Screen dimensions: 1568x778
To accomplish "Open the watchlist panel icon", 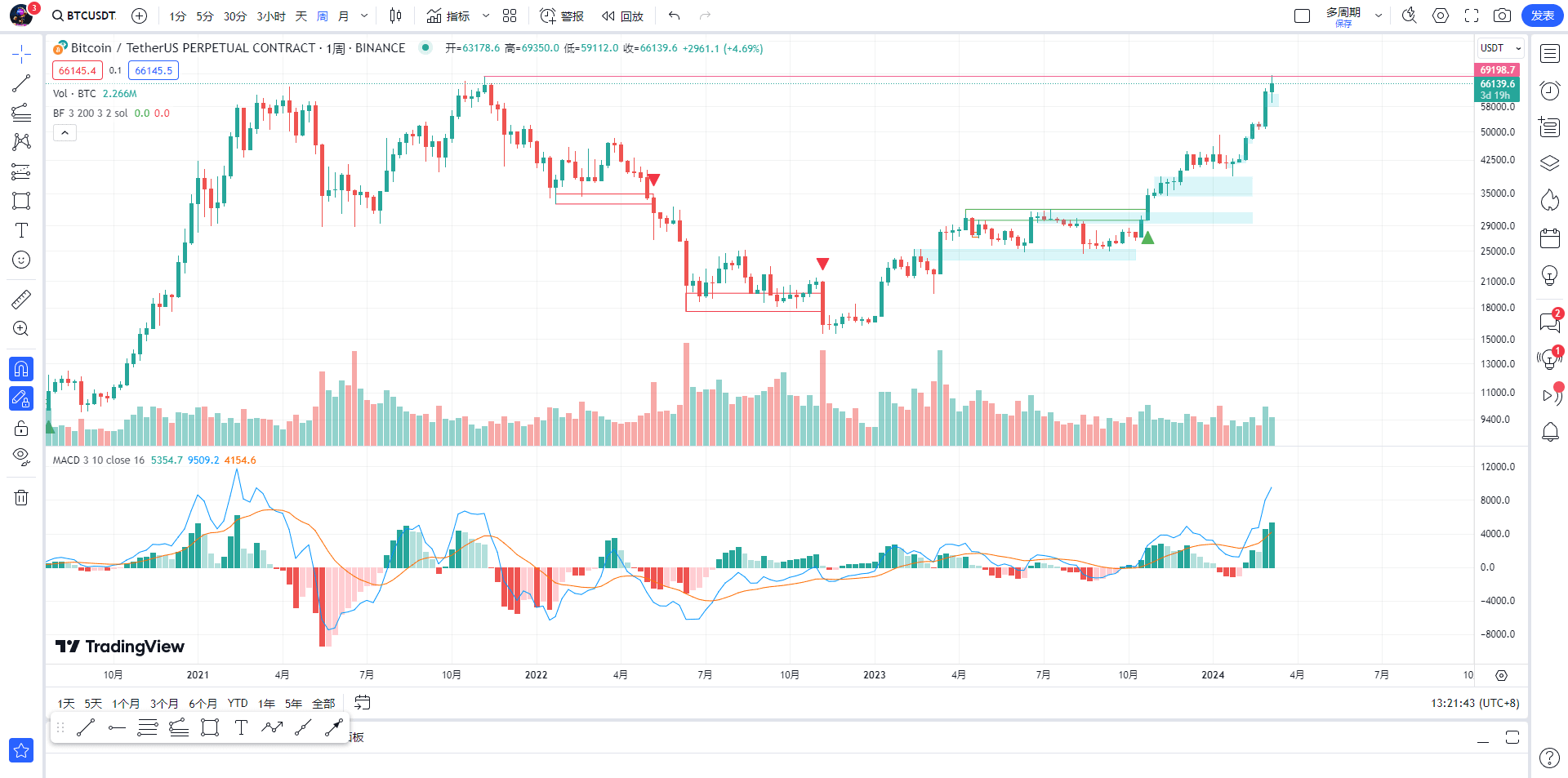I will click(1549, 55).
